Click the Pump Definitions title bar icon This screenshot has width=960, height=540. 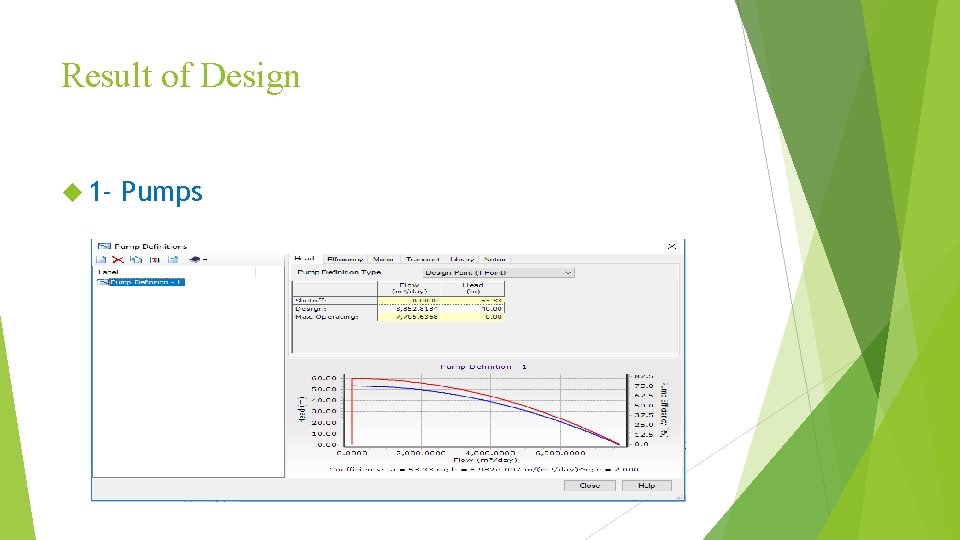click(104, 246)
